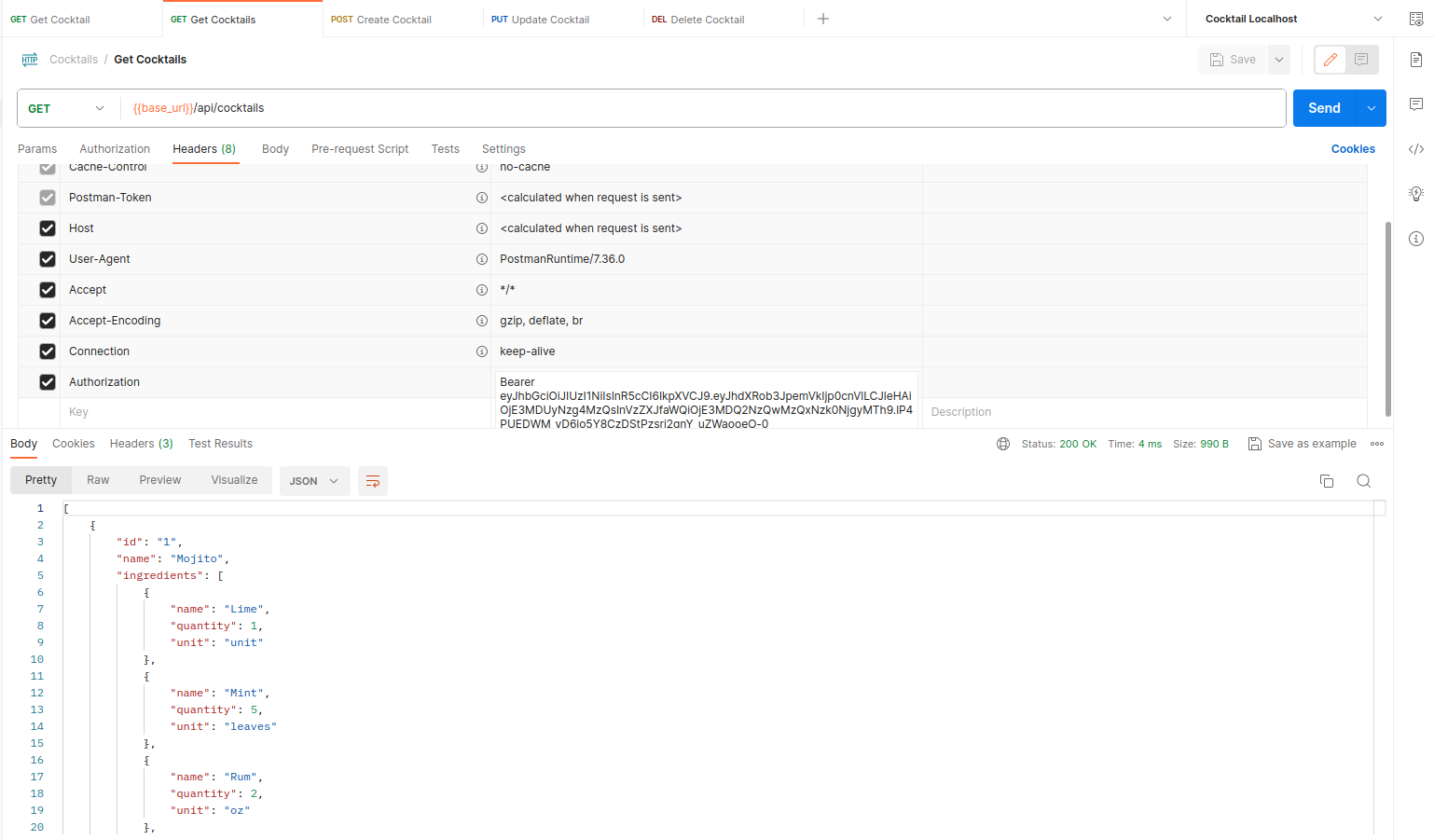Open a new request tab with plus icon

coord(823,19)
